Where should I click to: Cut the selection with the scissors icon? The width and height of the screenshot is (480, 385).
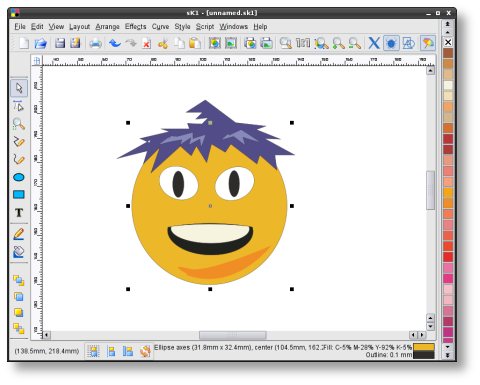coord(163,44)
